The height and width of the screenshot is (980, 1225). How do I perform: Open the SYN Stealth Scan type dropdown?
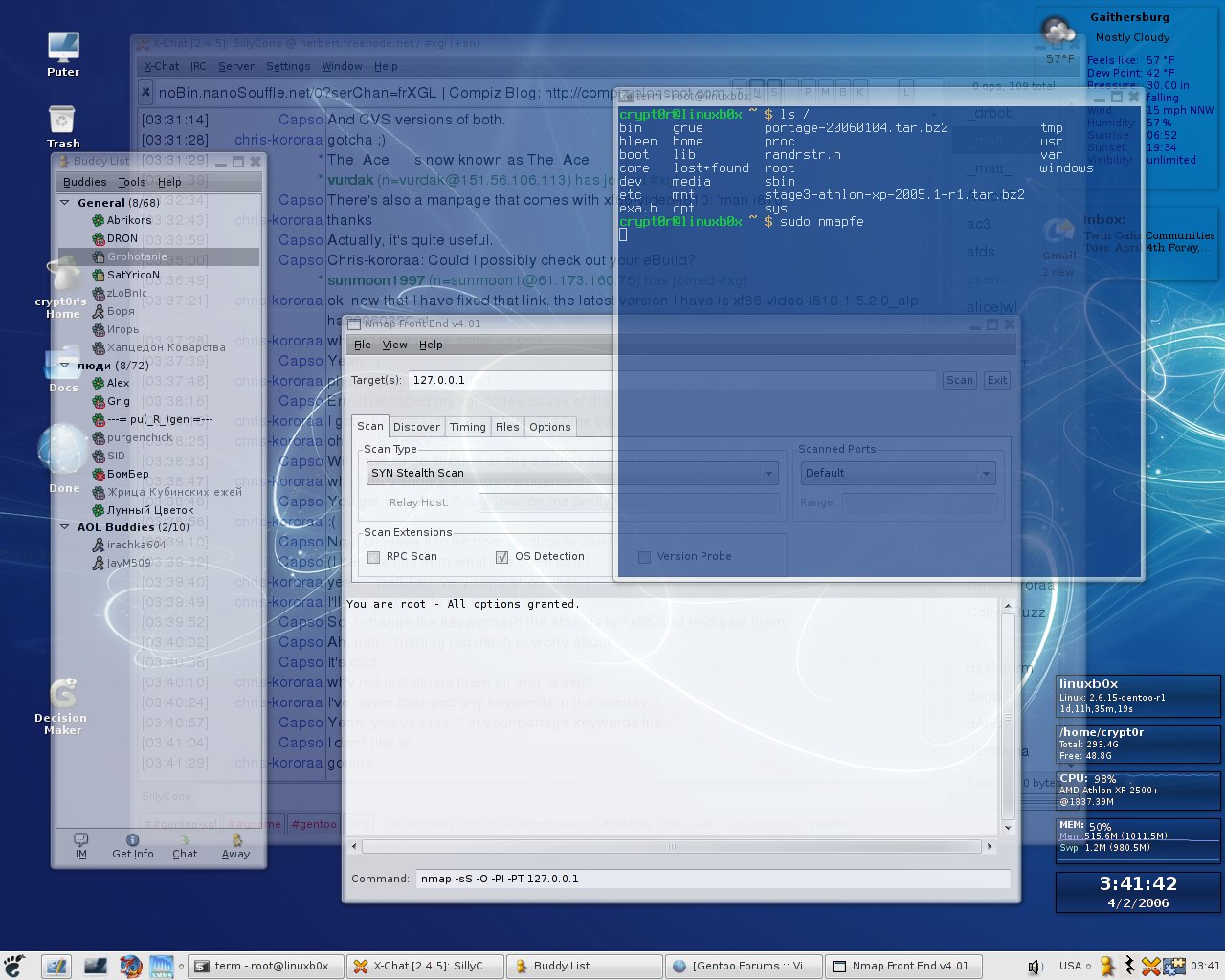571,473
